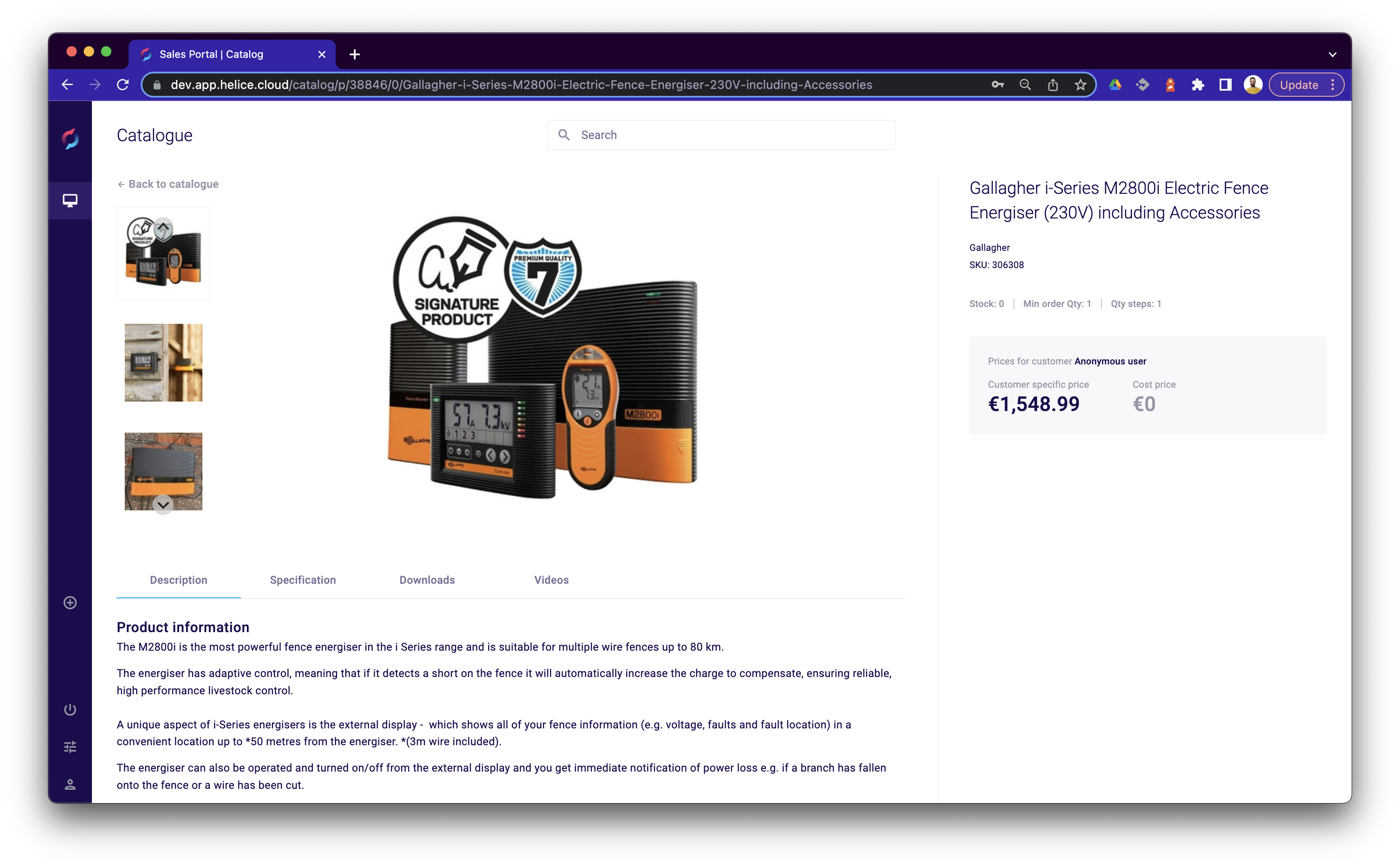Select the wooden post fence monitor thumbnail
The height and width of the screenshot is (867, 1400).
tap(163, 362)
